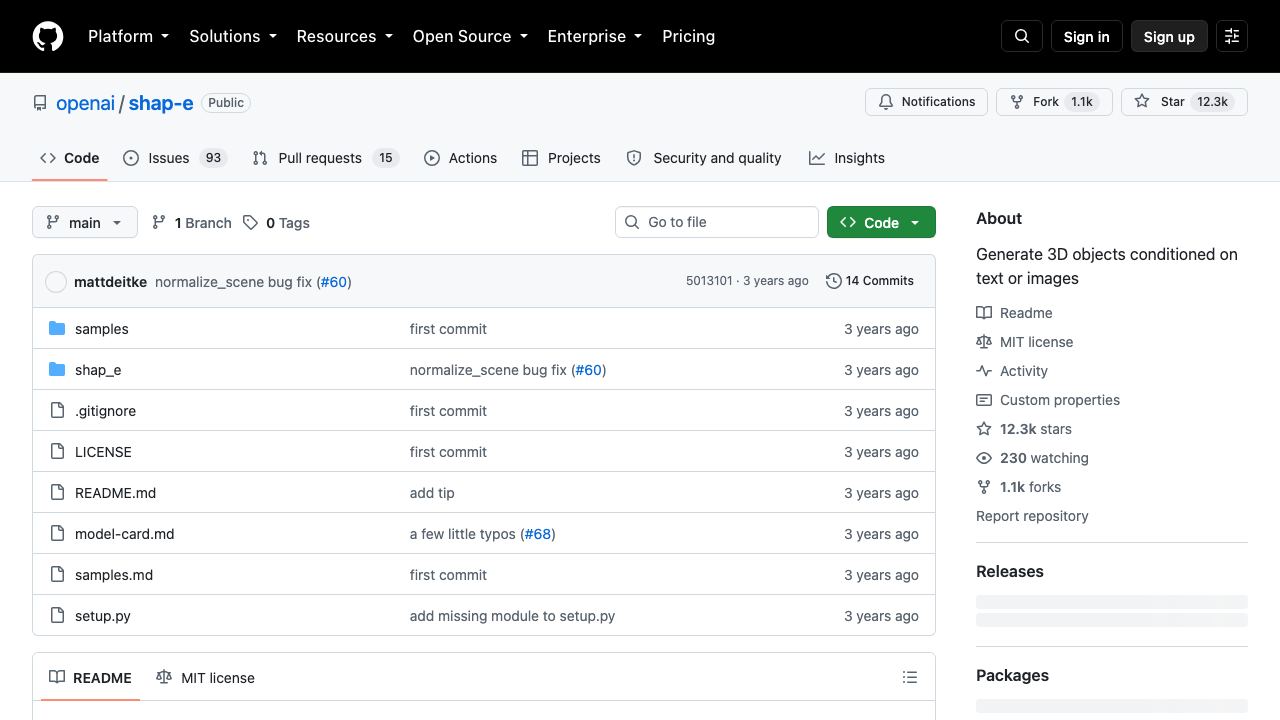Viewport: 1280px width, 720px height.
Task: Open the Pricing page link
Action: coord(689,36)
